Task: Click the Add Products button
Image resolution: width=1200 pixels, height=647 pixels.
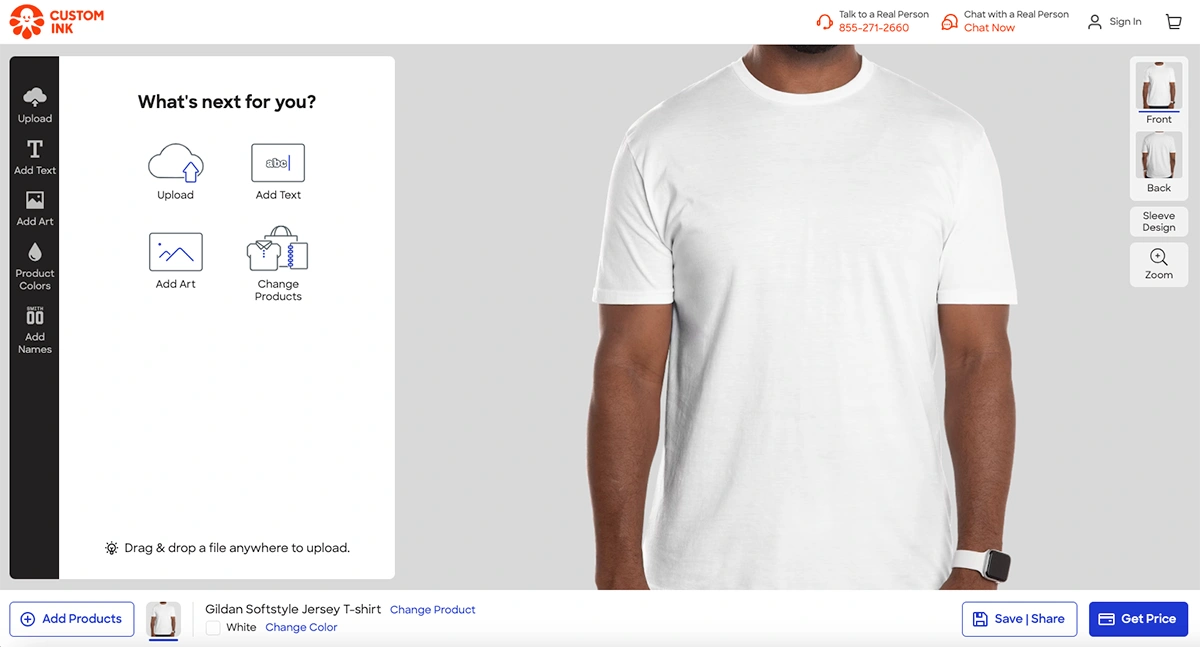Action: click(x=72, y=619)
